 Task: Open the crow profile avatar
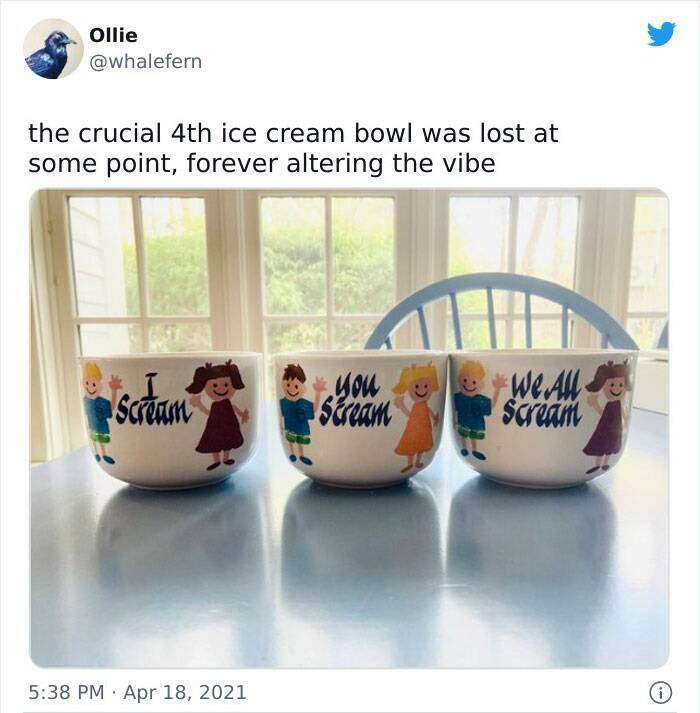pyautogui.click(x=53, y=49)
